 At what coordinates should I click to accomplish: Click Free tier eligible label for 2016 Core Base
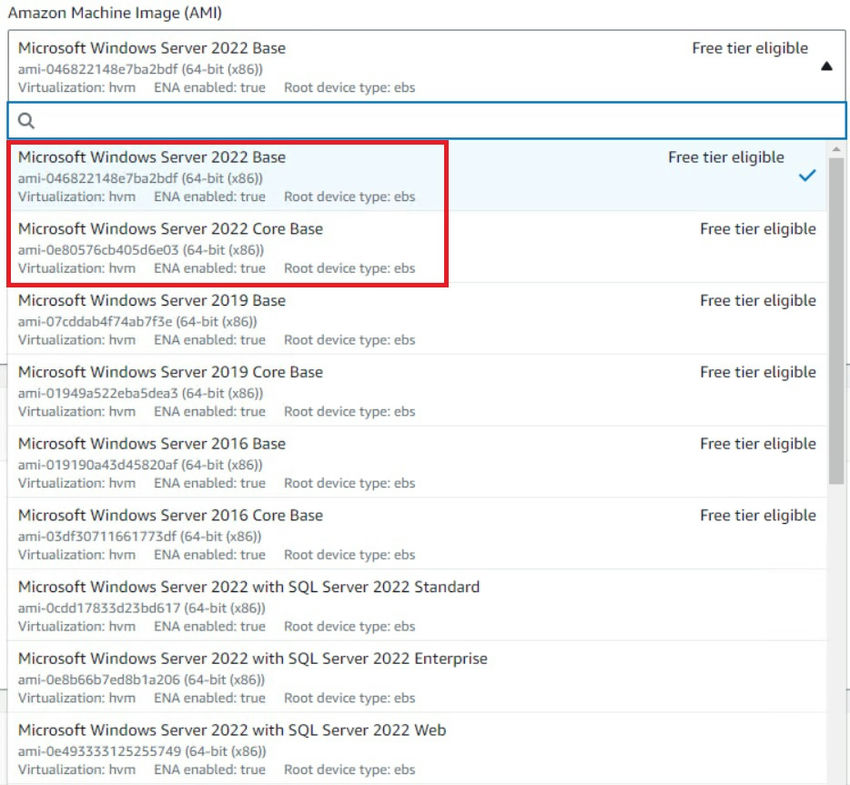[758, 515]
